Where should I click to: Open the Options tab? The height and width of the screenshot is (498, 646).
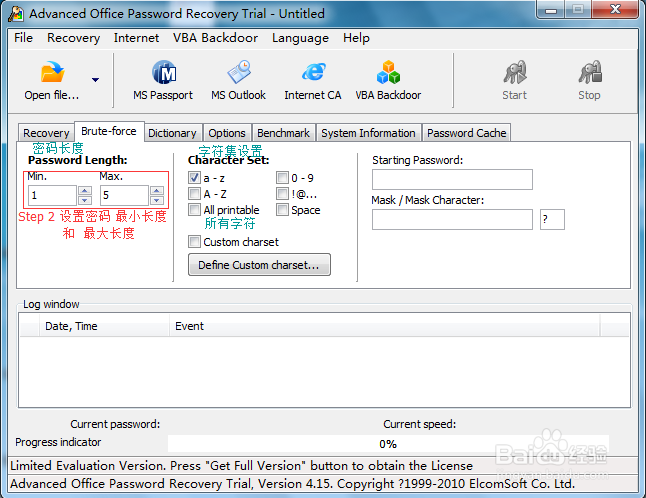(x=227, y=133)
